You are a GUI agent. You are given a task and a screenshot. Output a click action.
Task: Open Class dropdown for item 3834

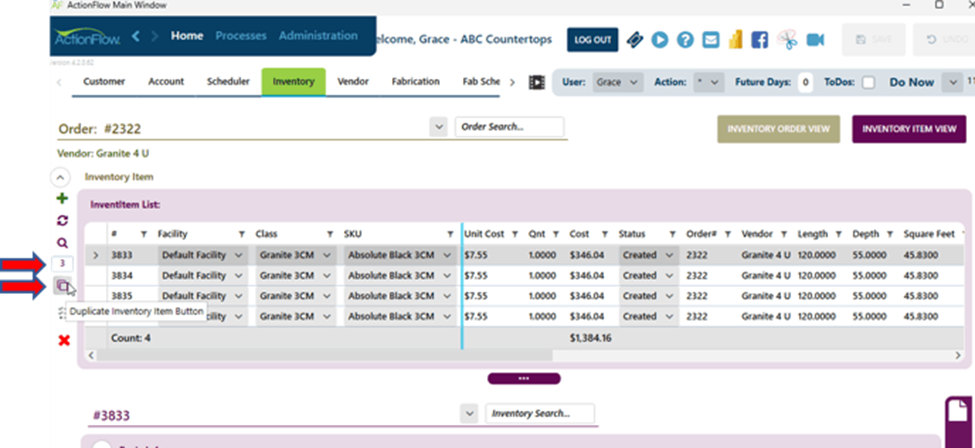click(x=328, y=276)
